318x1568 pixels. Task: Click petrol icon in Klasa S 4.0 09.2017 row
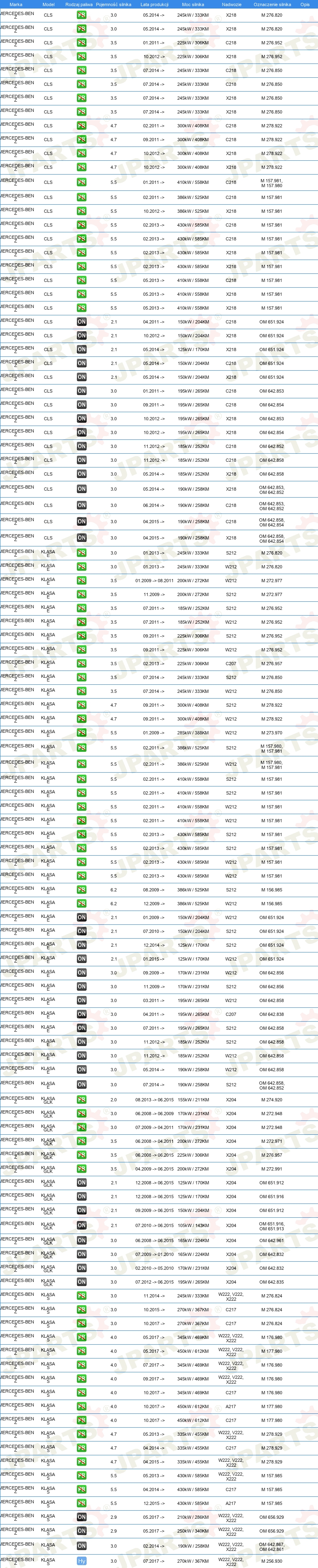point(81,1379)
